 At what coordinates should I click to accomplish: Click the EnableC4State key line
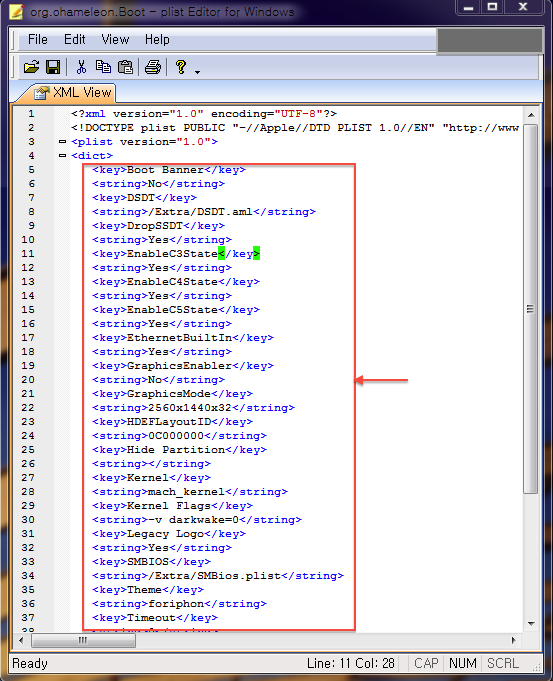[176, 282]
